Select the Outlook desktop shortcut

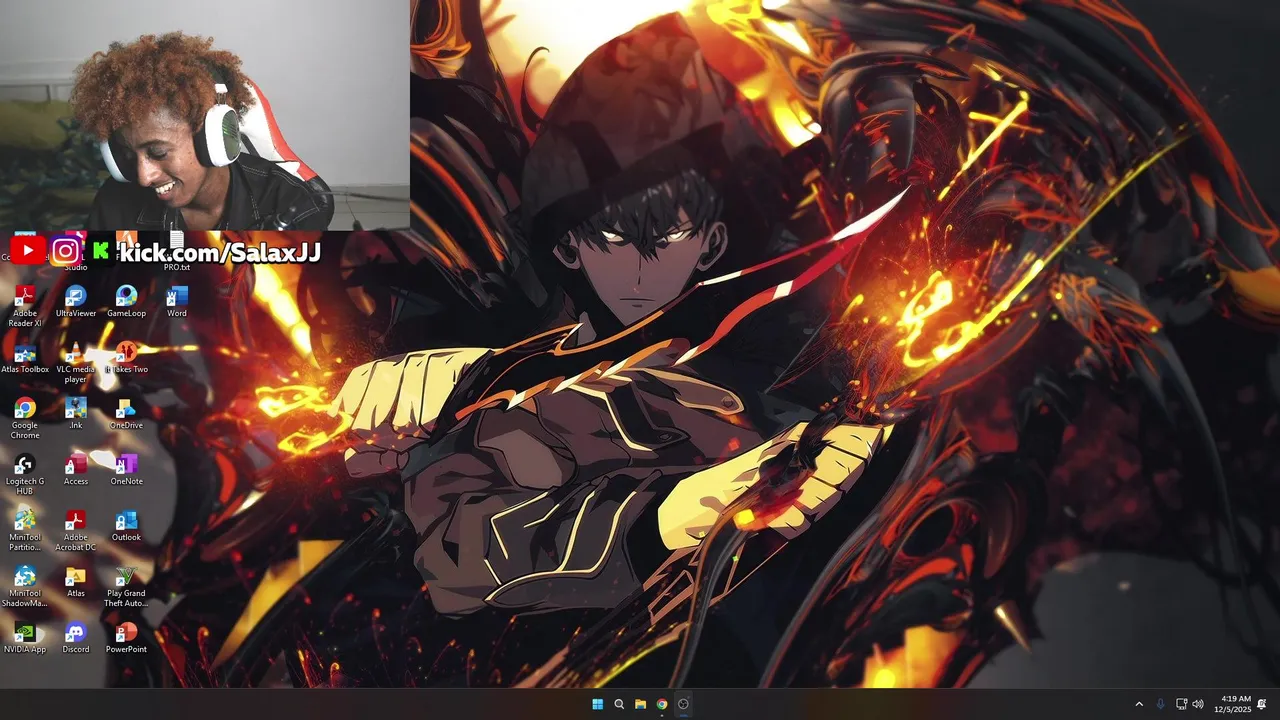[126, 526]
